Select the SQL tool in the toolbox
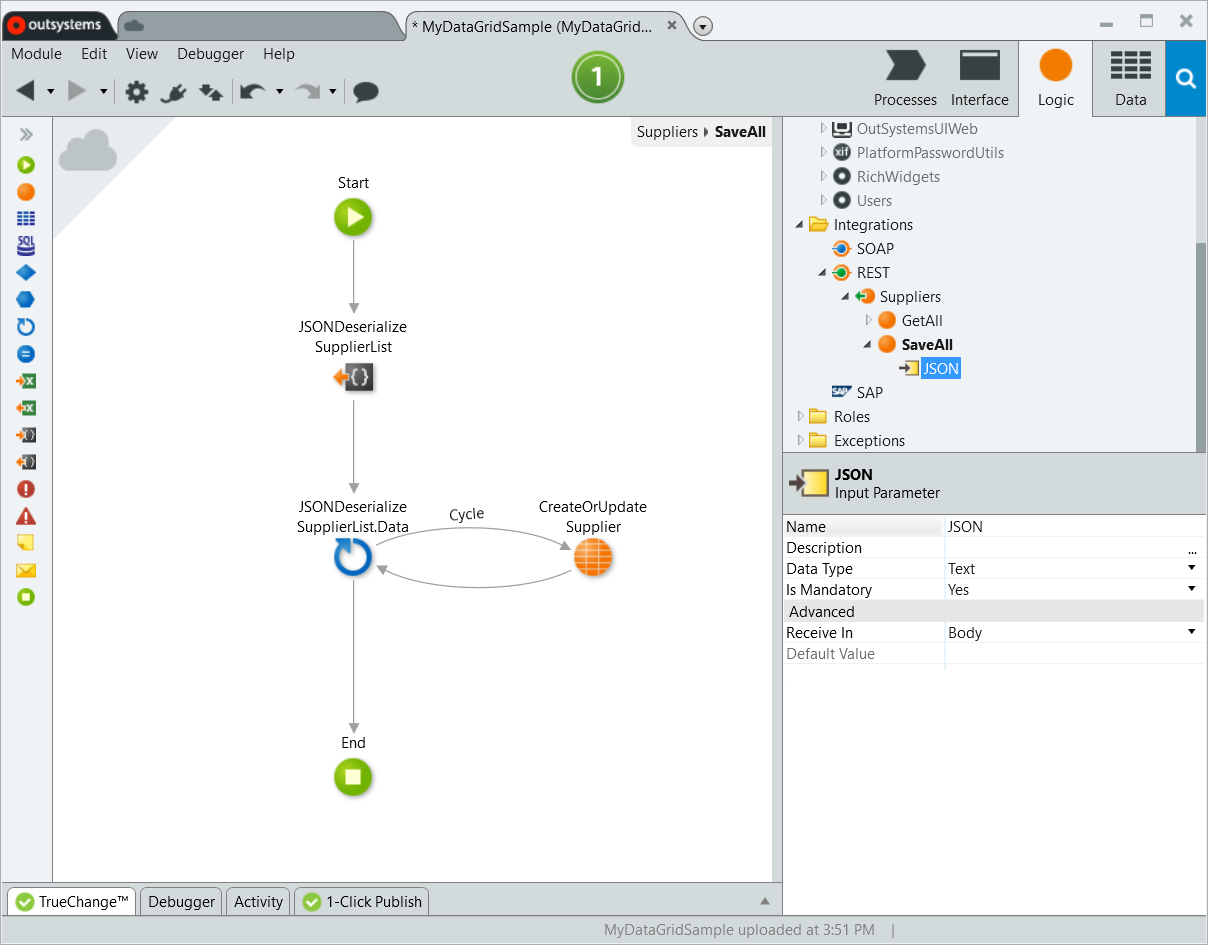1208x945 pixels. pyautogui.click(x=26, y=245)
